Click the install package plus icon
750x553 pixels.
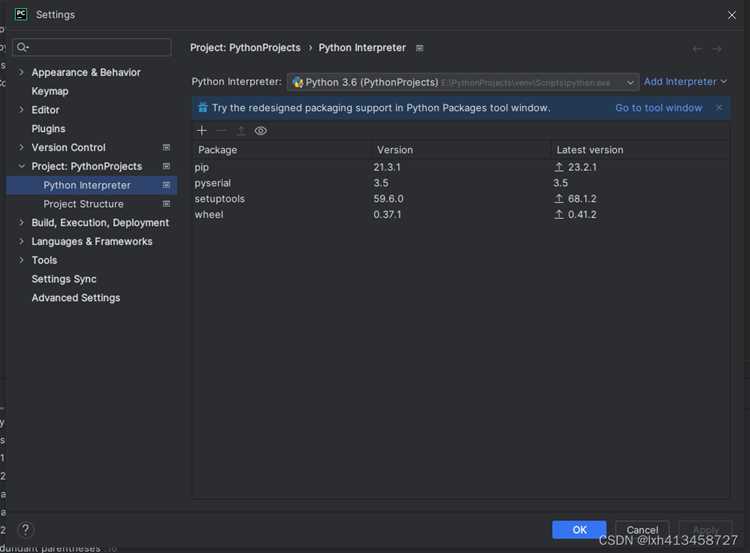click(202, 131)
